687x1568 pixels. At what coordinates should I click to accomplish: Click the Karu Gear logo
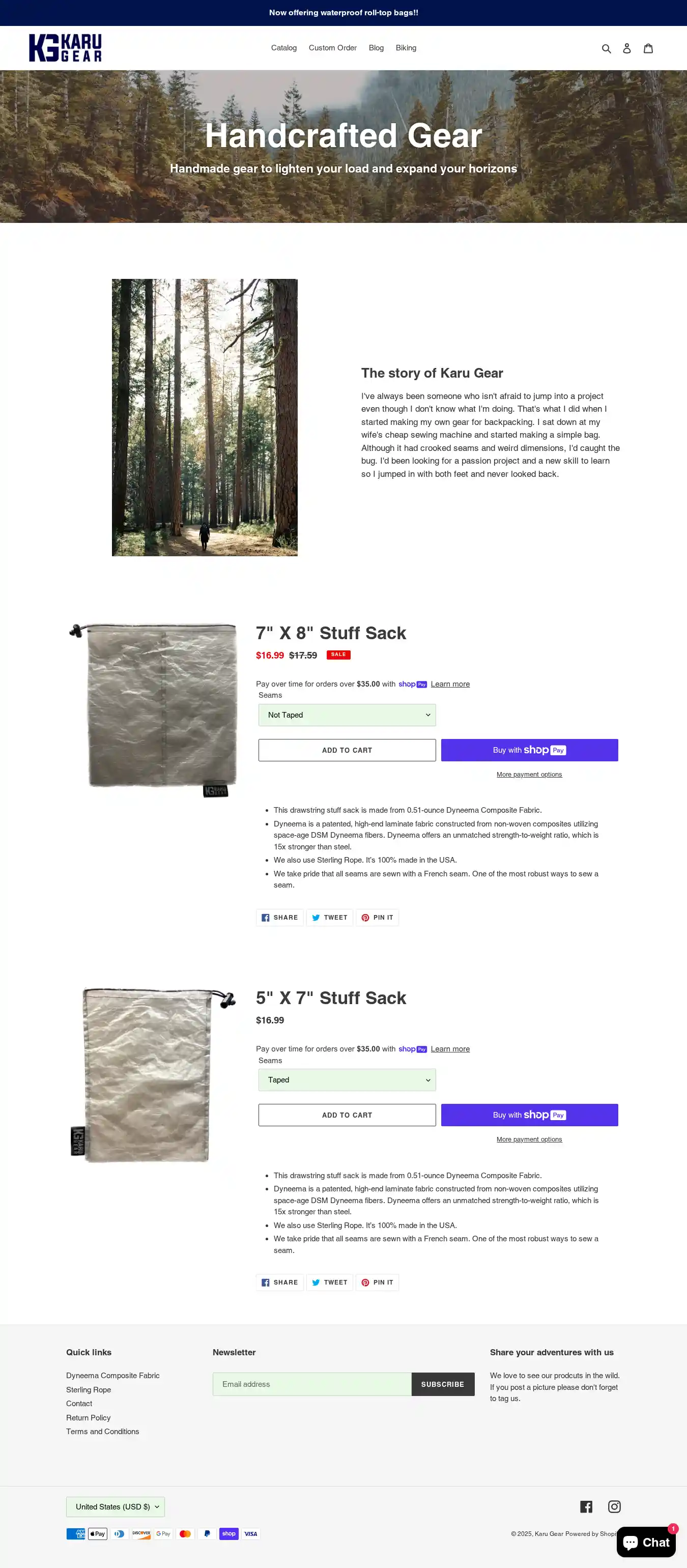65,48
